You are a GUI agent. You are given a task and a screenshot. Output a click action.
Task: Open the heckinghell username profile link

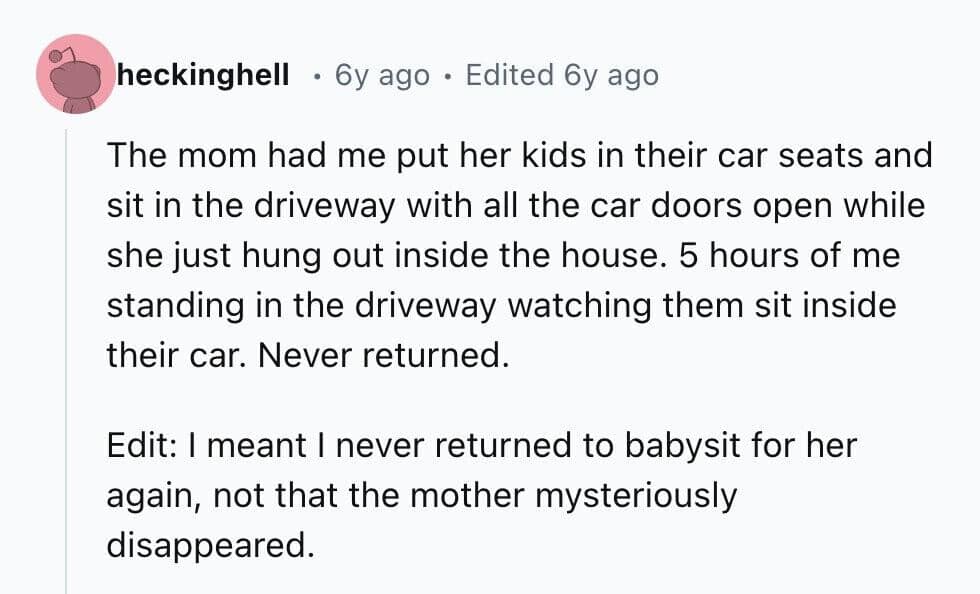coord(203,75)
